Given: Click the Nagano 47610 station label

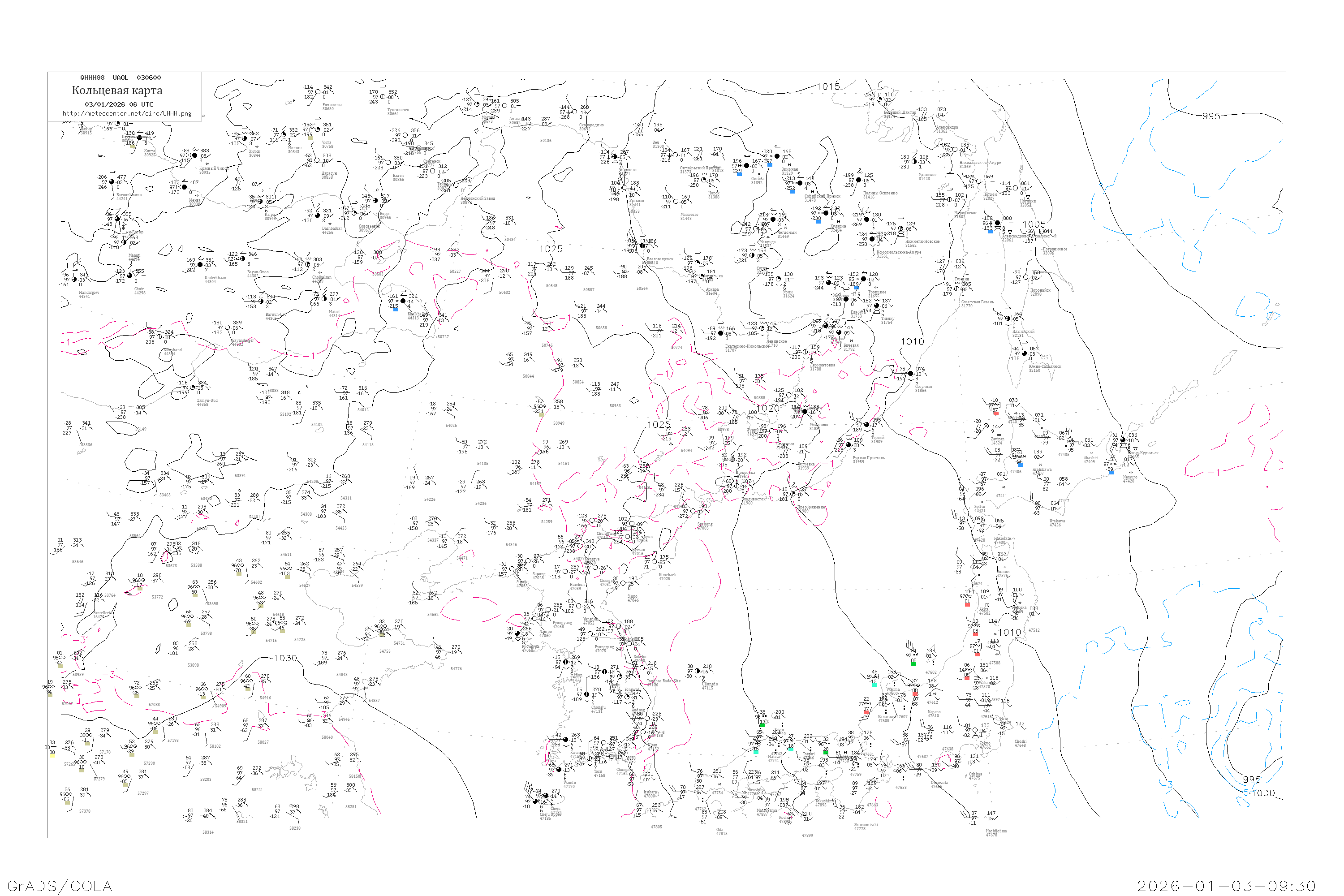Looking at the screenshot, I should coord(934,714).
